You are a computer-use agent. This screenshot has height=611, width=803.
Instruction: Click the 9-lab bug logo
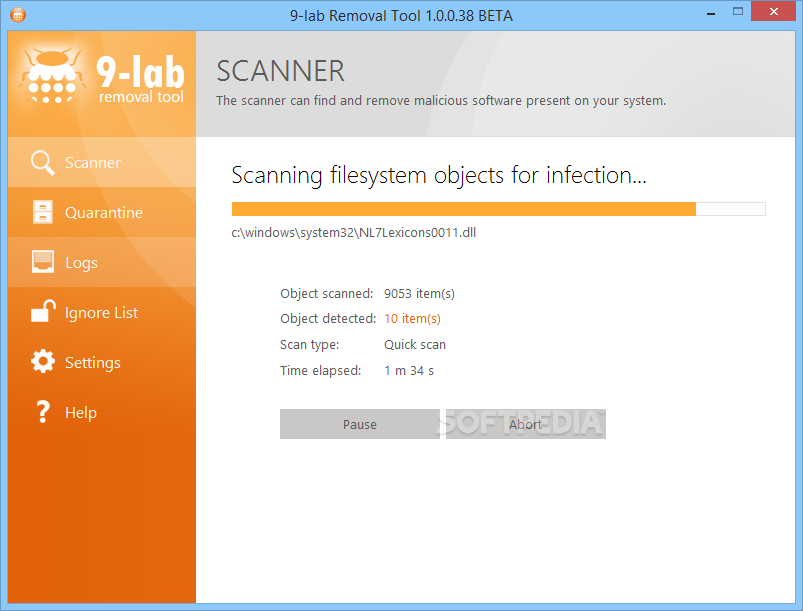point(51,76)
